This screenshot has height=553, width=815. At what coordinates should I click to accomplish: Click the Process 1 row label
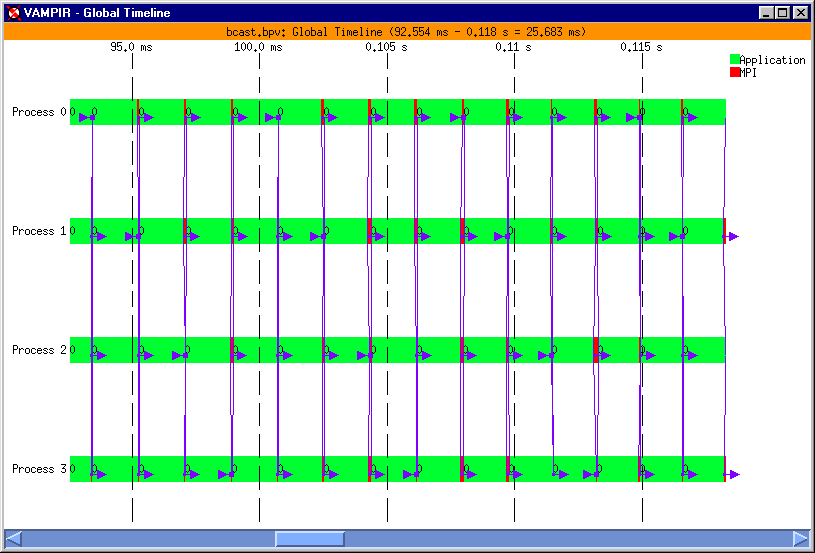pyautogui.click(x=40, y=231)
